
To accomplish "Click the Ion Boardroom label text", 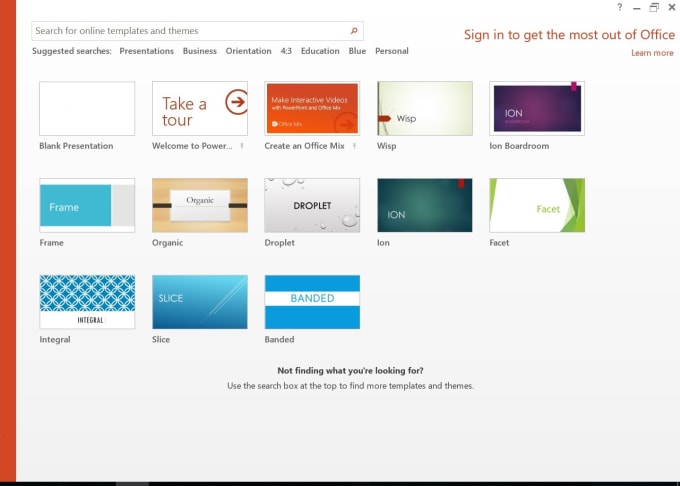I will coord(519,146).
